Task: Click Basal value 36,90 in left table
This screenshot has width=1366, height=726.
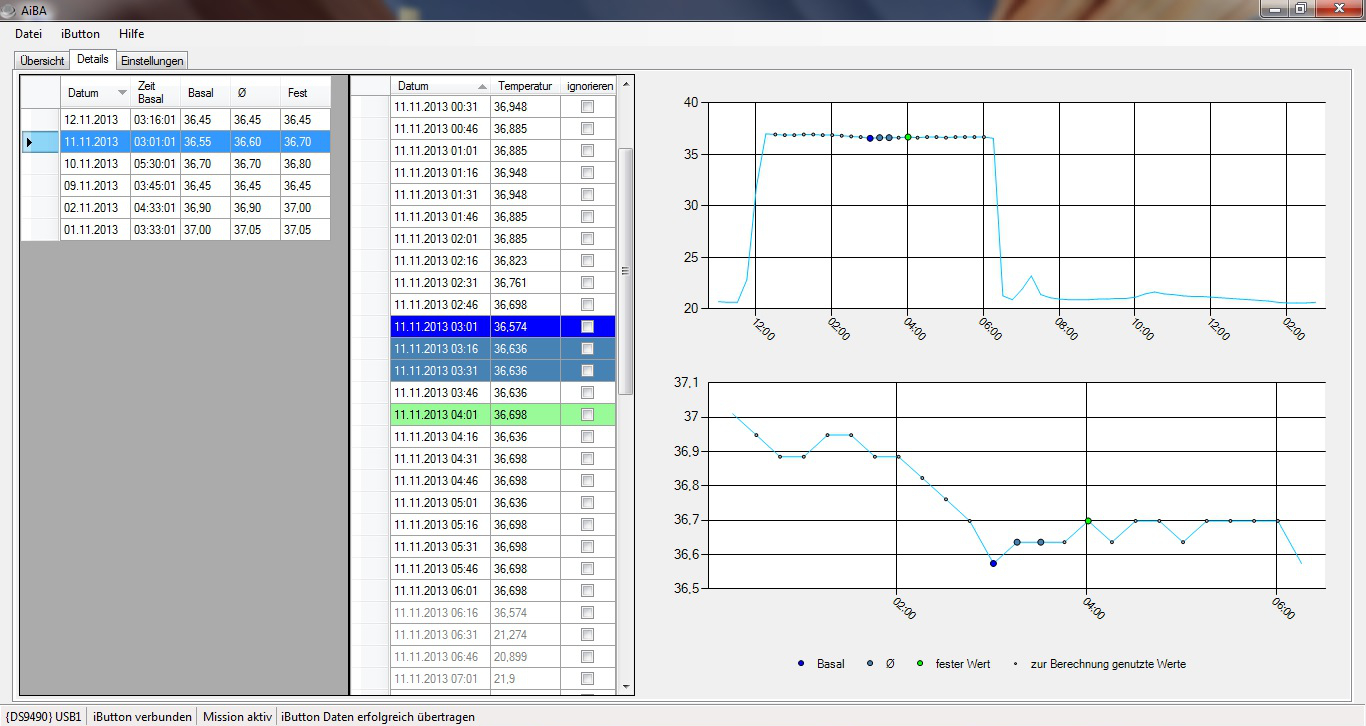Action: pyautogui.click(x=205, y=208)
